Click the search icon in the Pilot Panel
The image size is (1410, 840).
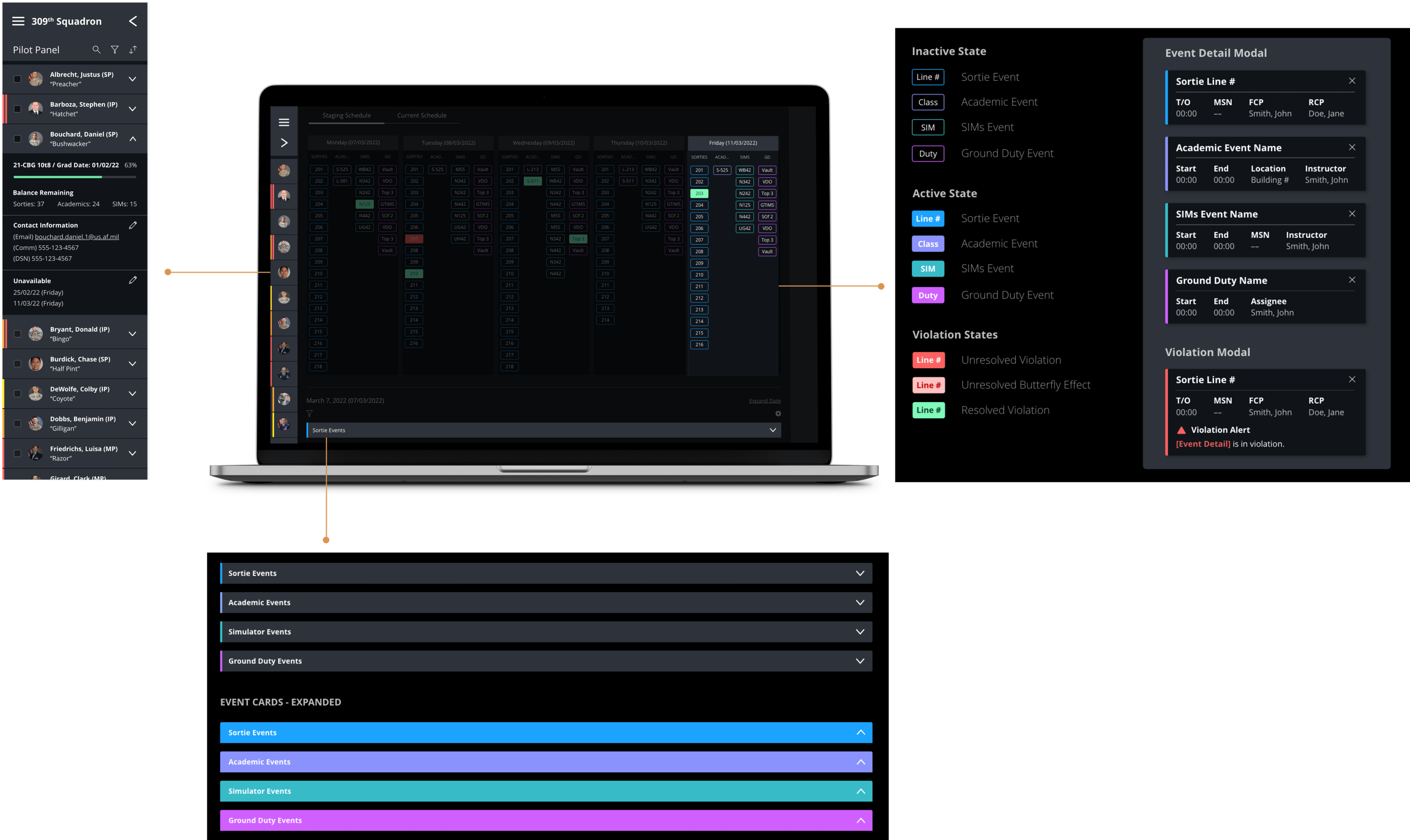tap(96, 50)
